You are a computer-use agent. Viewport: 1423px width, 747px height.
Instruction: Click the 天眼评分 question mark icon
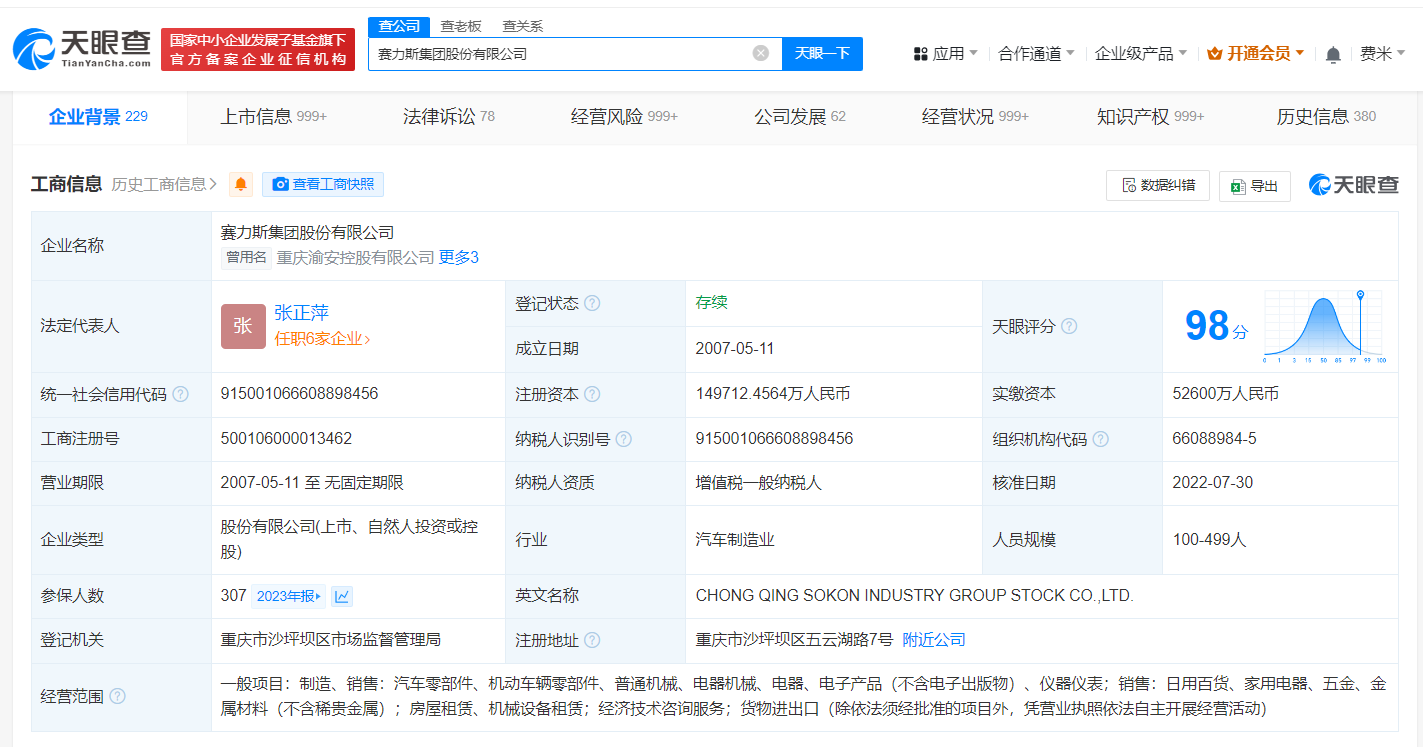(1070, 326)
